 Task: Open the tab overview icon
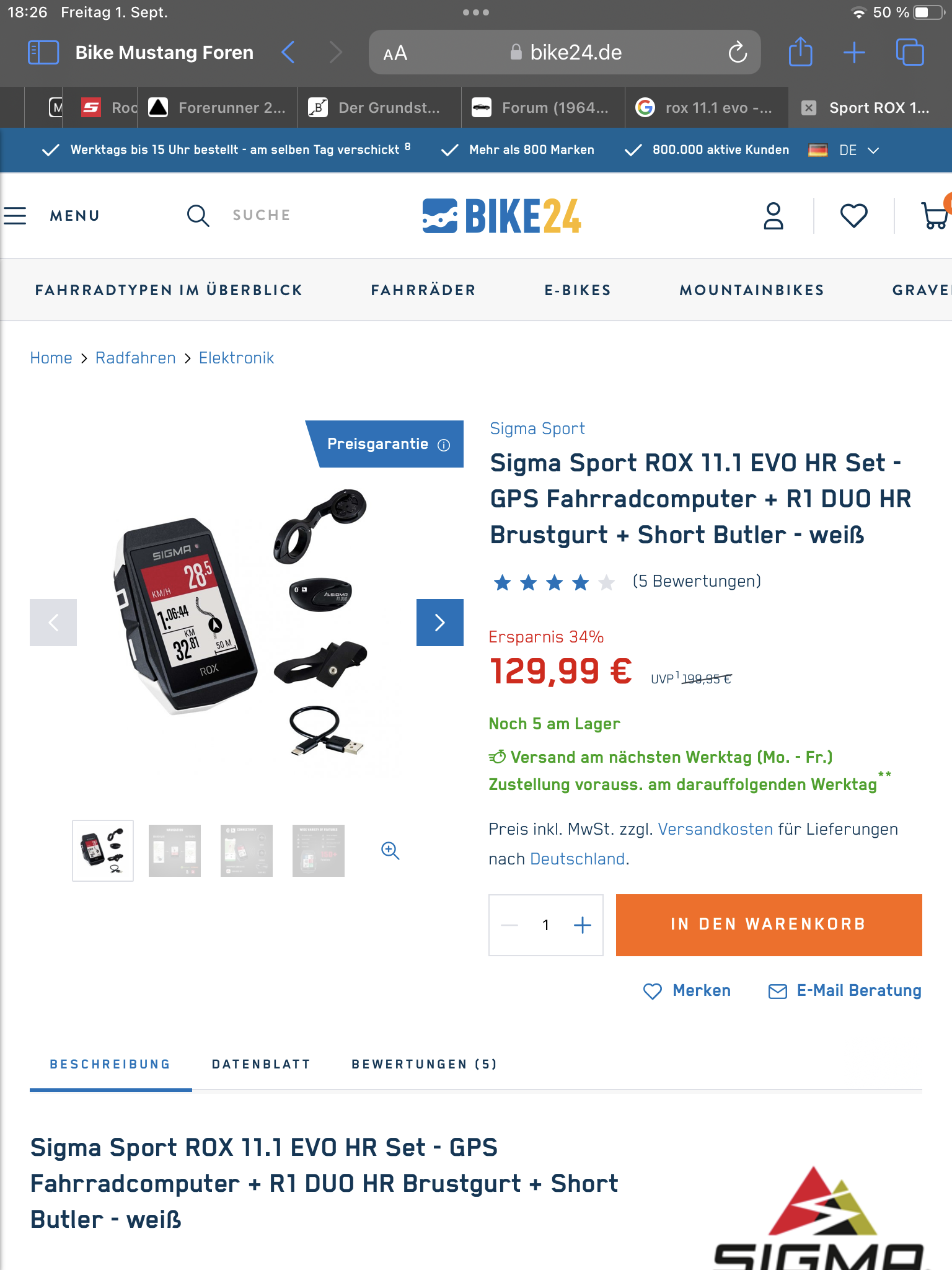[x=910, y=52]
